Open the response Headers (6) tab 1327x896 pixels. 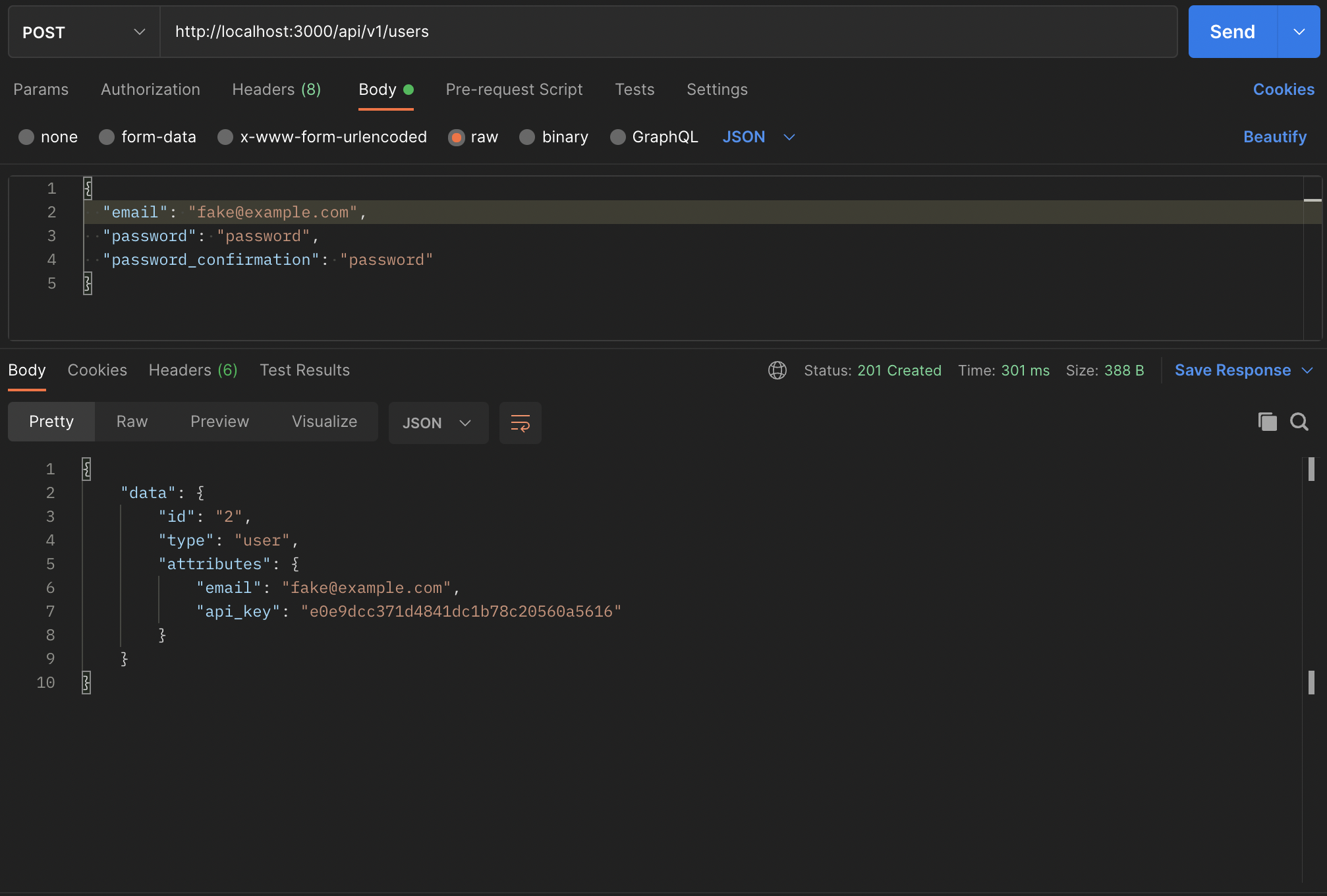click(193, 370)
